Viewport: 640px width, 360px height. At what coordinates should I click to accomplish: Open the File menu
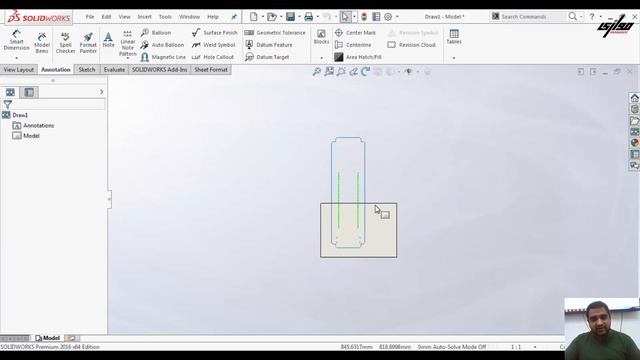(x=90, y=17)
